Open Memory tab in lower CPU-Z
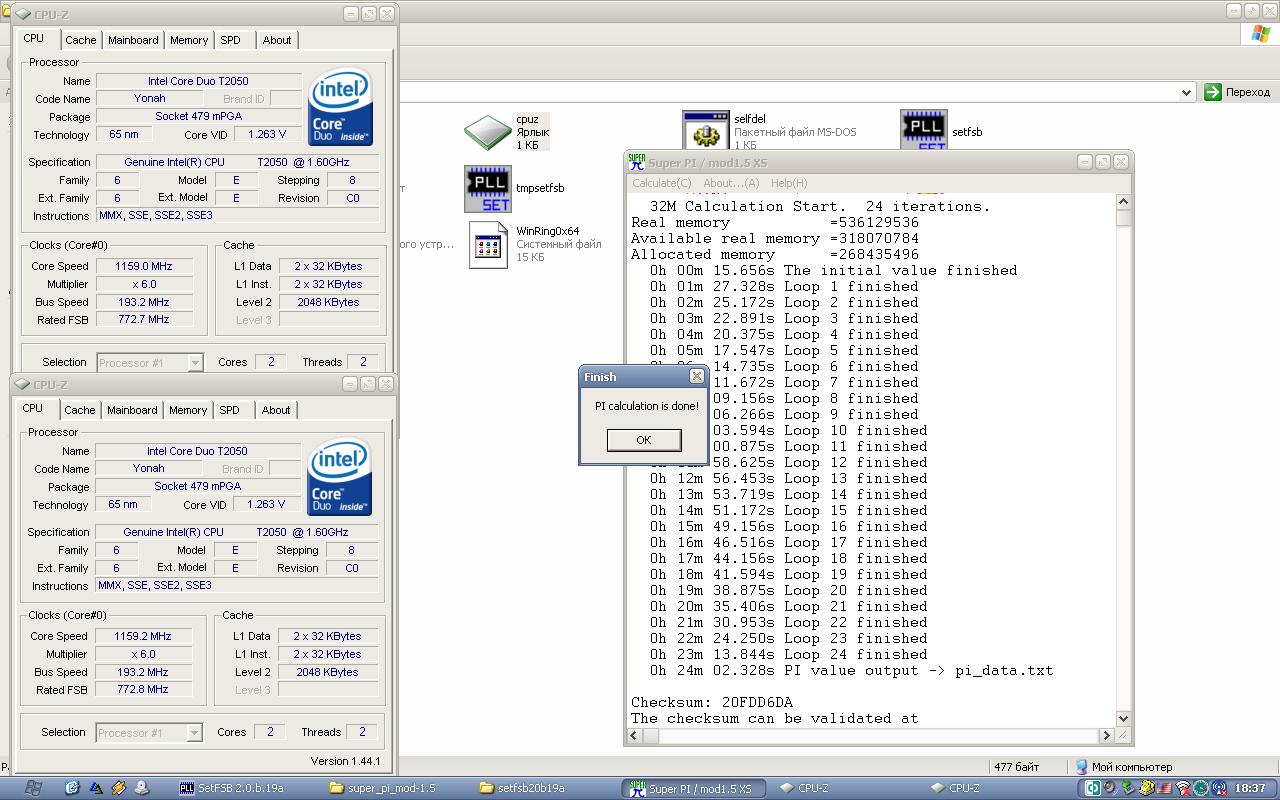 (188, 410)
